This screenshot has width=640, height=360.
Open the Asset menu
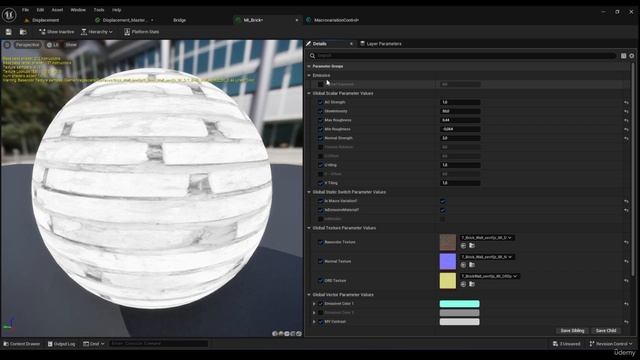click(57, 10)
